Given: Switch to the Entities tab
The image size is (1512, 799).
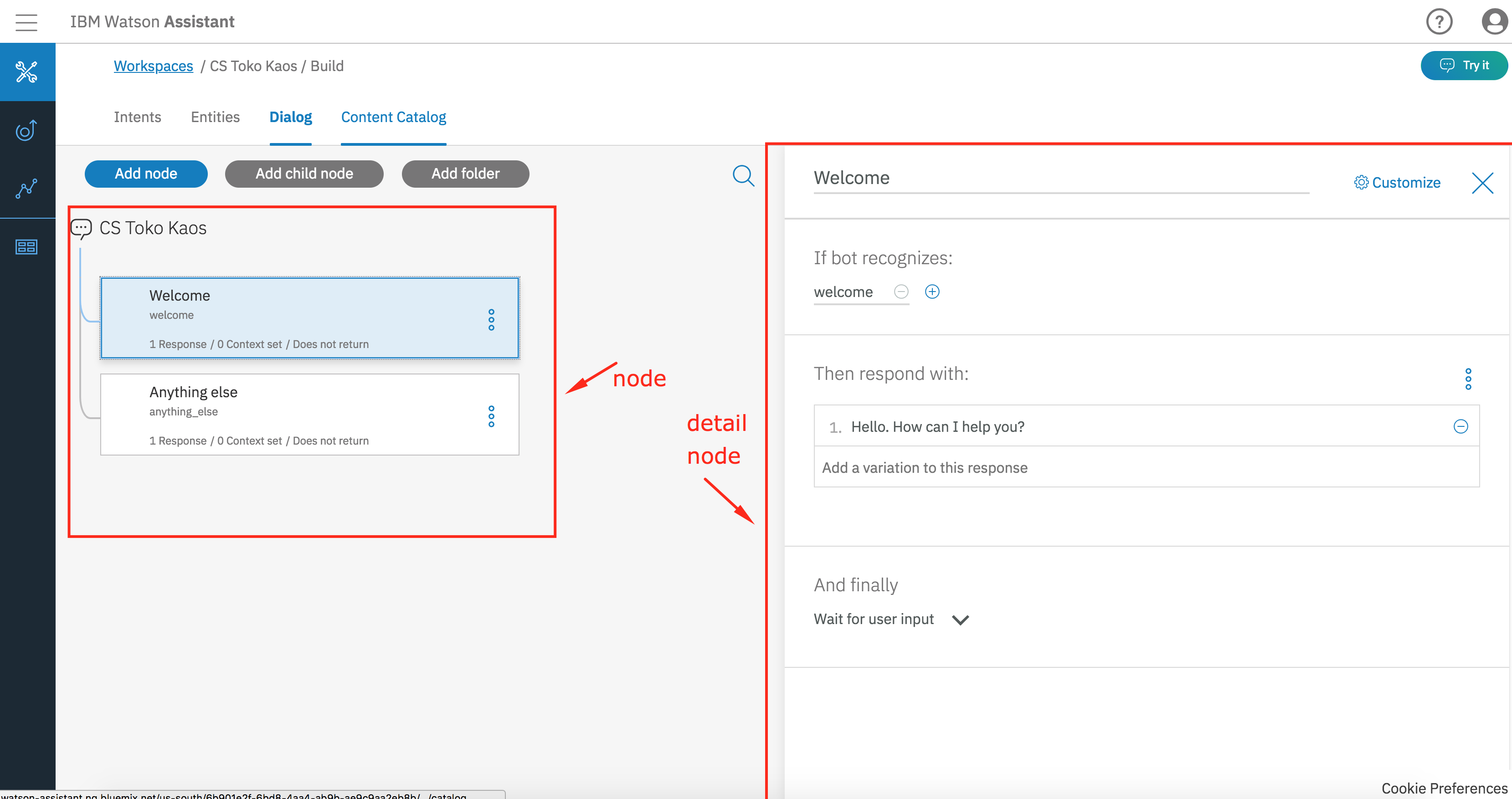Looking at the screenshot, I should click(216, 118).
